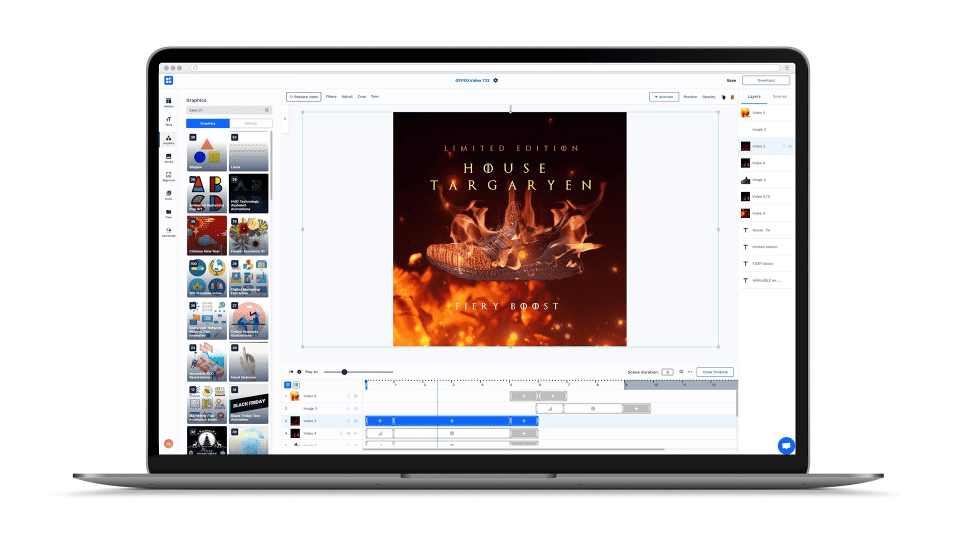Click the Close Timeline button
Image resolution: width=960 pixels, height=540 pixels.
[715, 371]
